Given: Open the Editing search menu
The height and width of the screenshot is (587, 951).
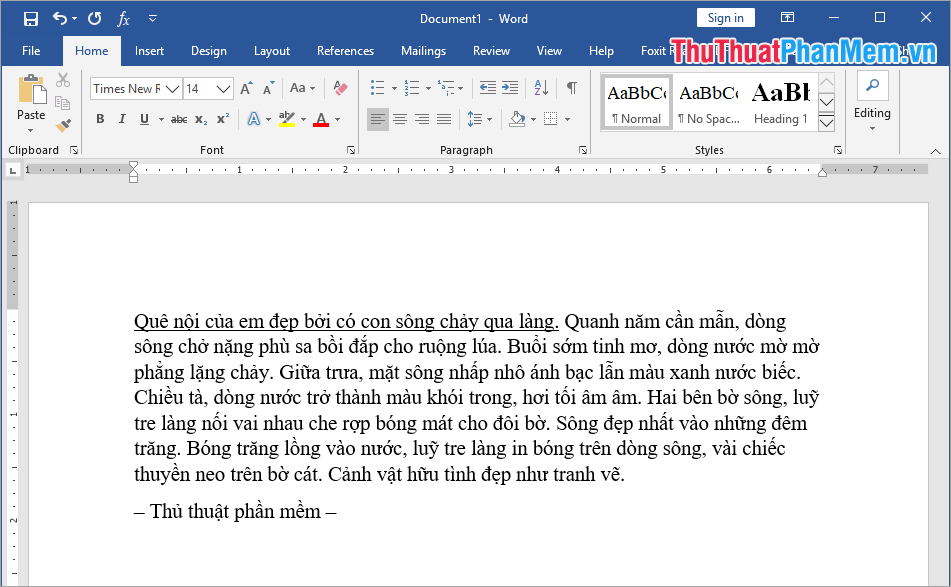Looking at the screenshot, I should [x=872, y=101].
